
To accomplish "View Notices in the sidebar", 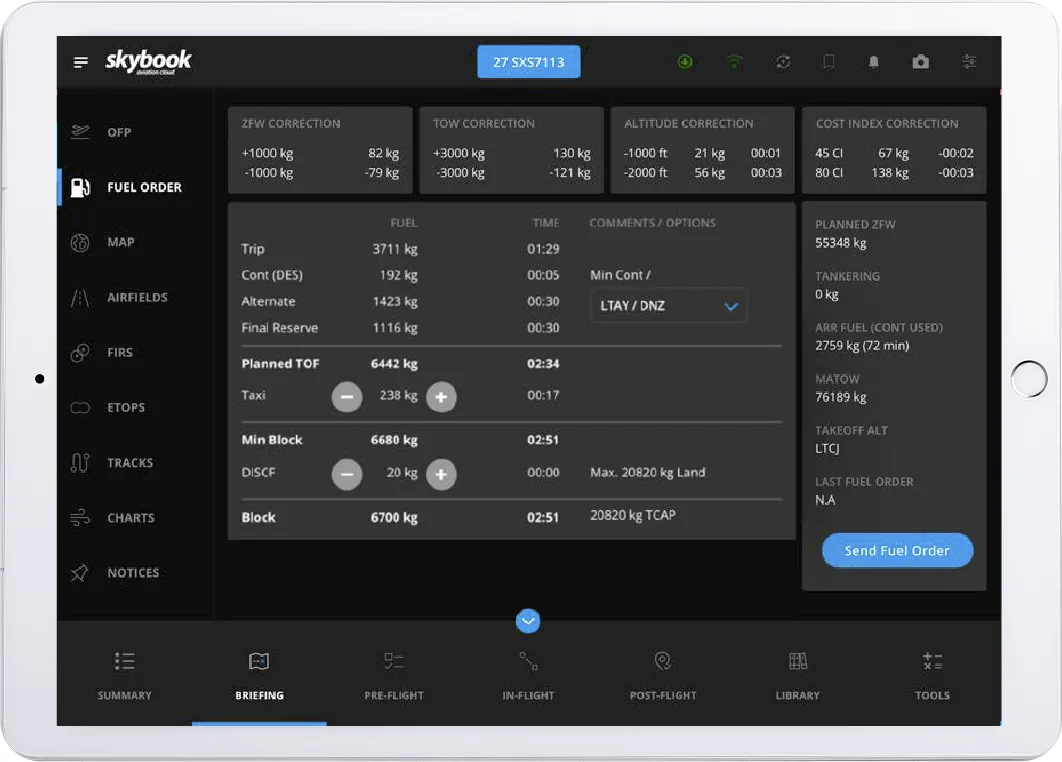I will coord(131,572).
